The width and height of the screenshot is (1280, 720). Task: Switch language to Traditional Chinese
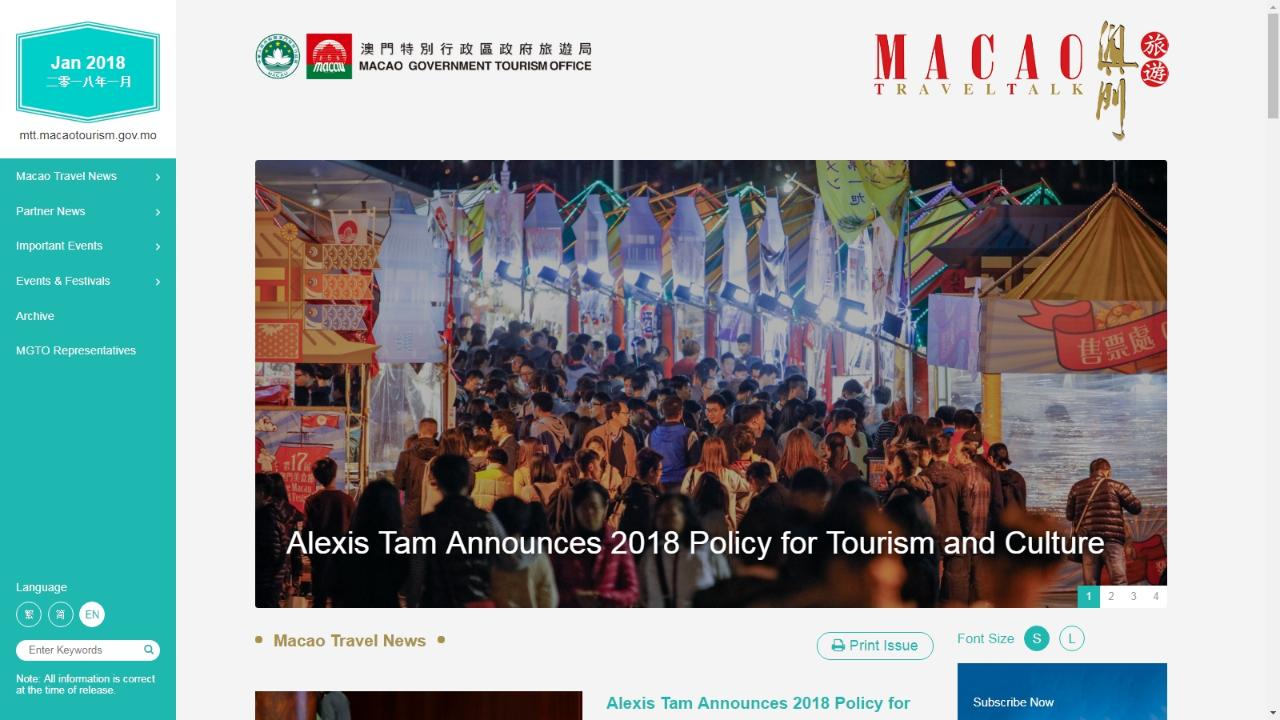point(28,614)
